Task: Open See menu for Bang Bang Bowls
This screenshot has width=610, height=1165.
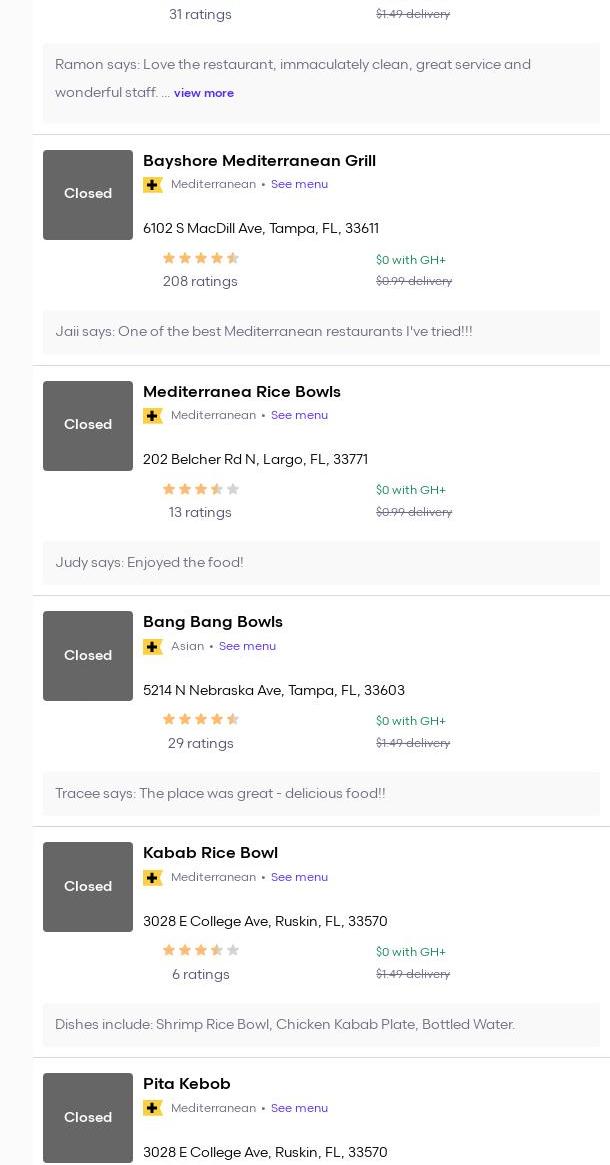Action: pyautogui.click(x=247, y=646)
